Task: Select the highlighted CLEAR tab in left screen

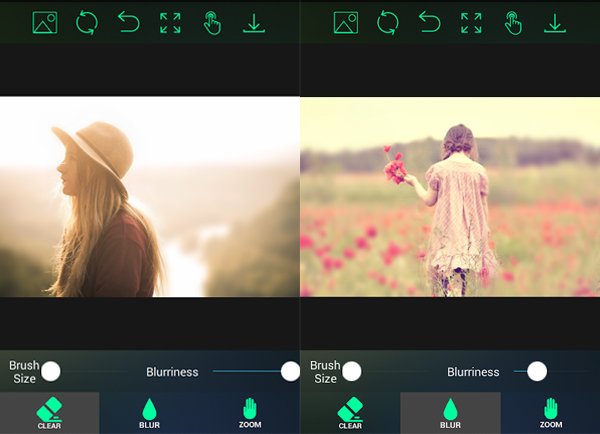Action: tap(50, 413)
